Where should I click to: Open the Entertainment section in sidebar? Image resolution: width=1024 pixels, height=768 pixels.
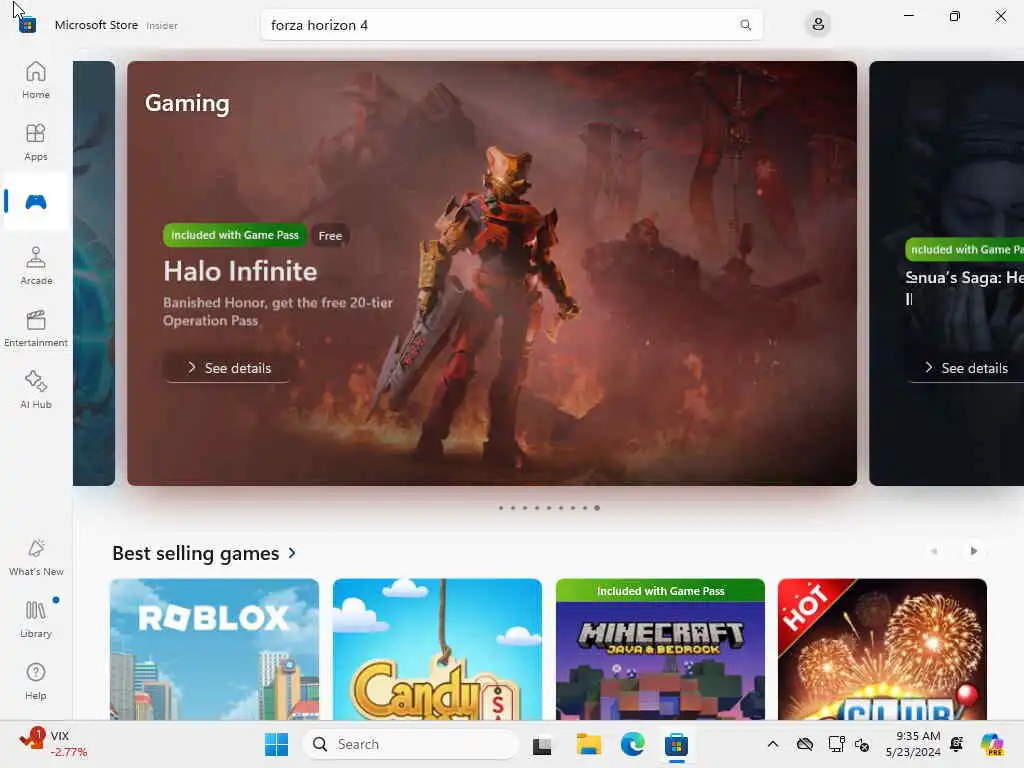coord(36,328)
